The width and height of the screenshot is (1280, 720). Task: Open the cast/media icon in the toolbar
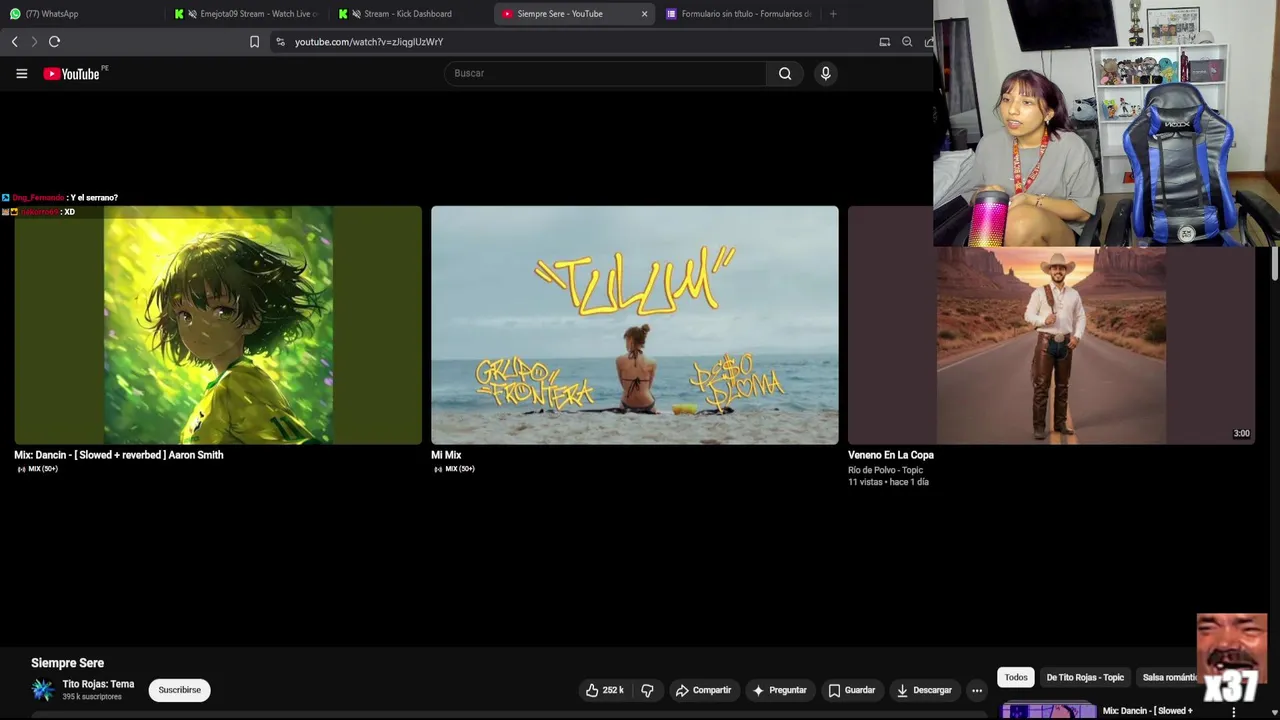click(x=884, y=42)
